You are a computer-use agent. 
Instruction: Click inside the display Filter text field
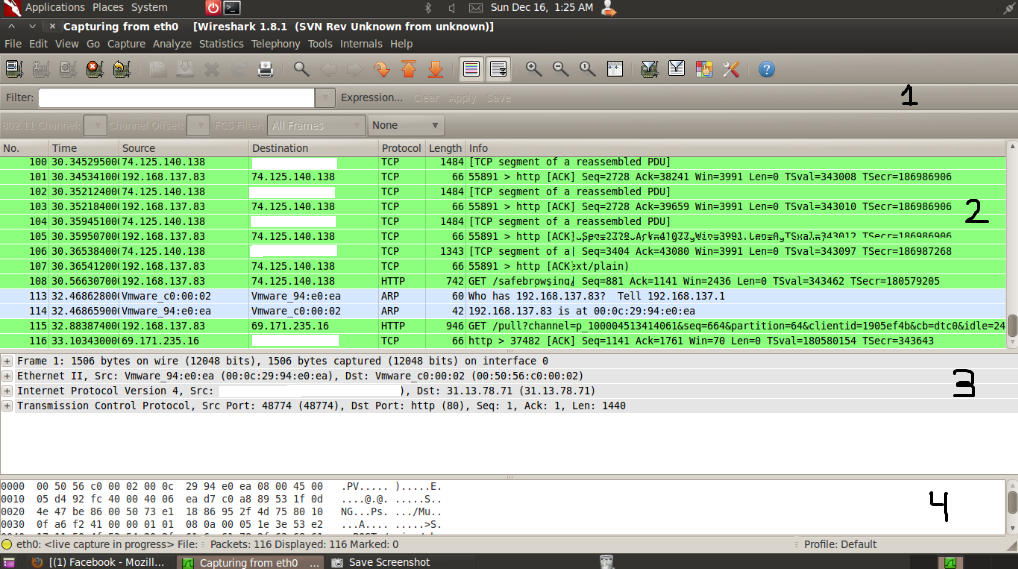pos(177,97)
